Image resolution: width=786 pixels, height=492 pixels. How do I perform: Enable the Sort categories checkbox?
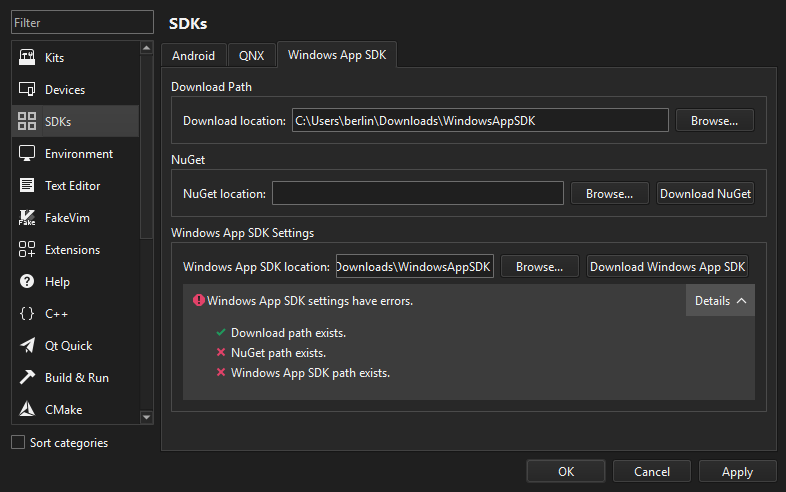click(18, 442)
